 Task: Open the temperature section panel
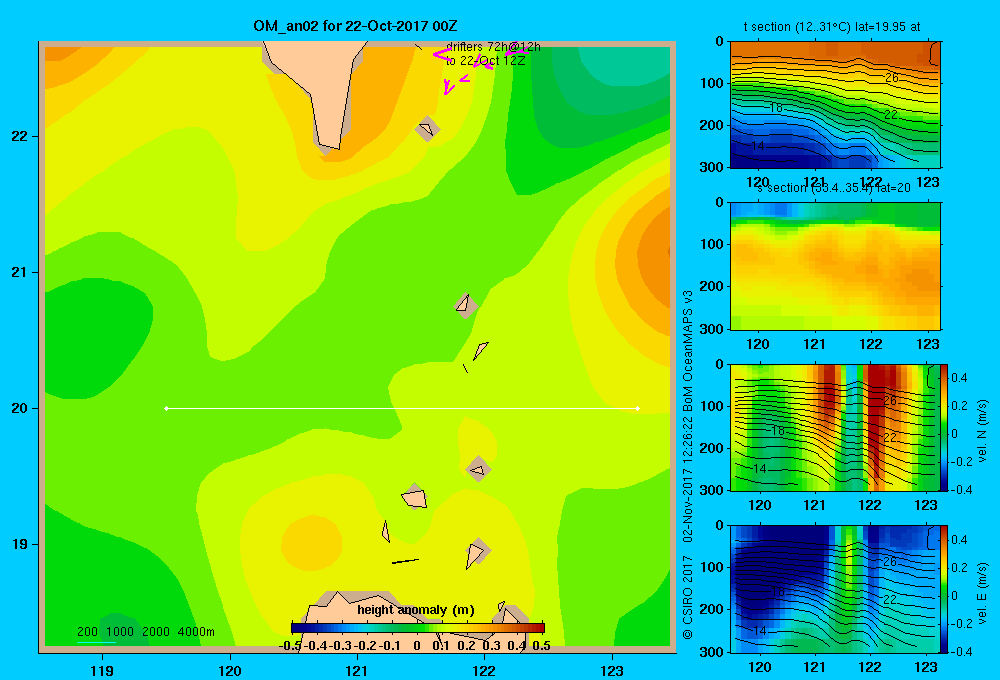pyautogui.click(x=835, y=105)
